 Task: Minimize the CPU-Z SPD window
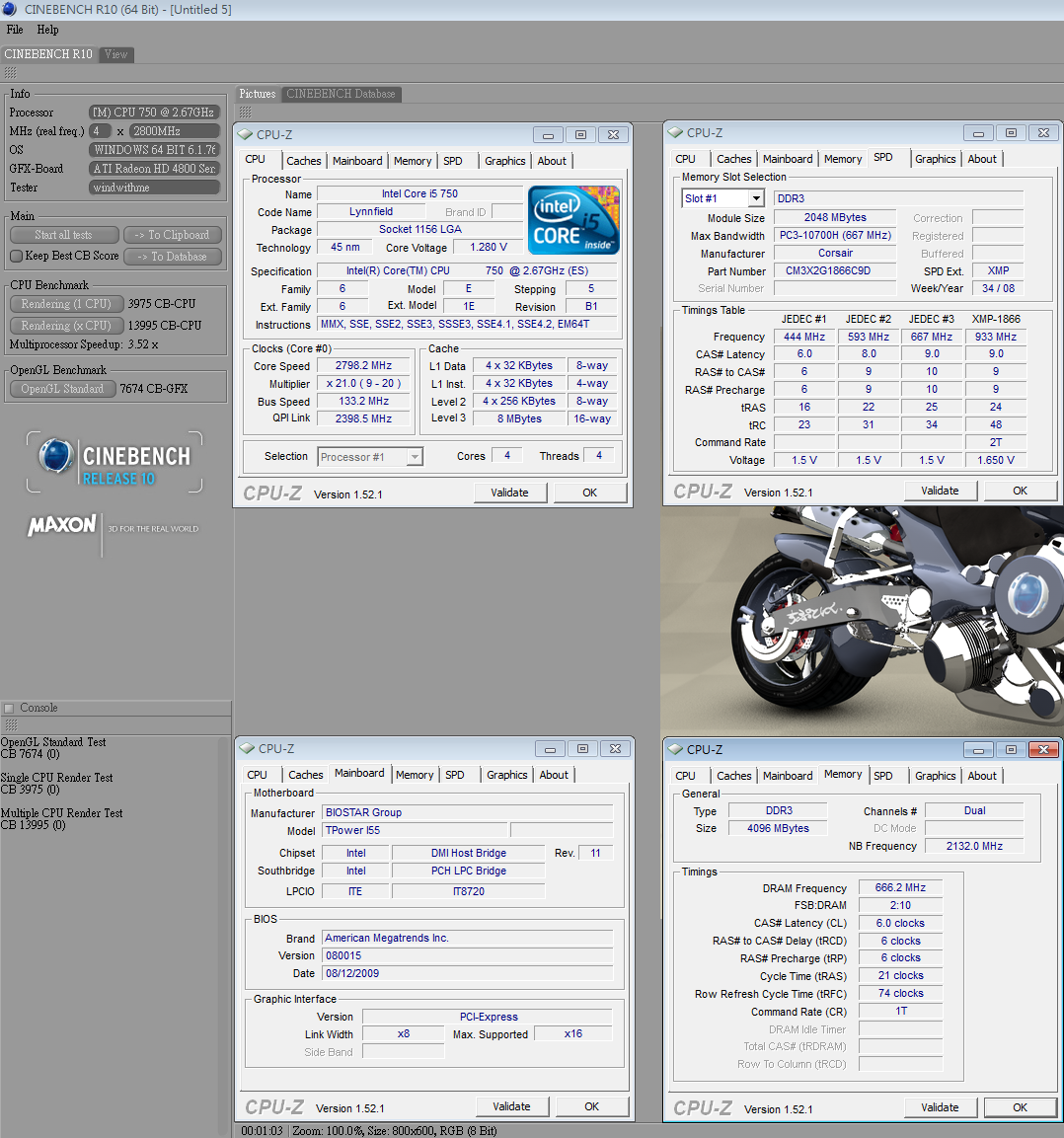978,133
